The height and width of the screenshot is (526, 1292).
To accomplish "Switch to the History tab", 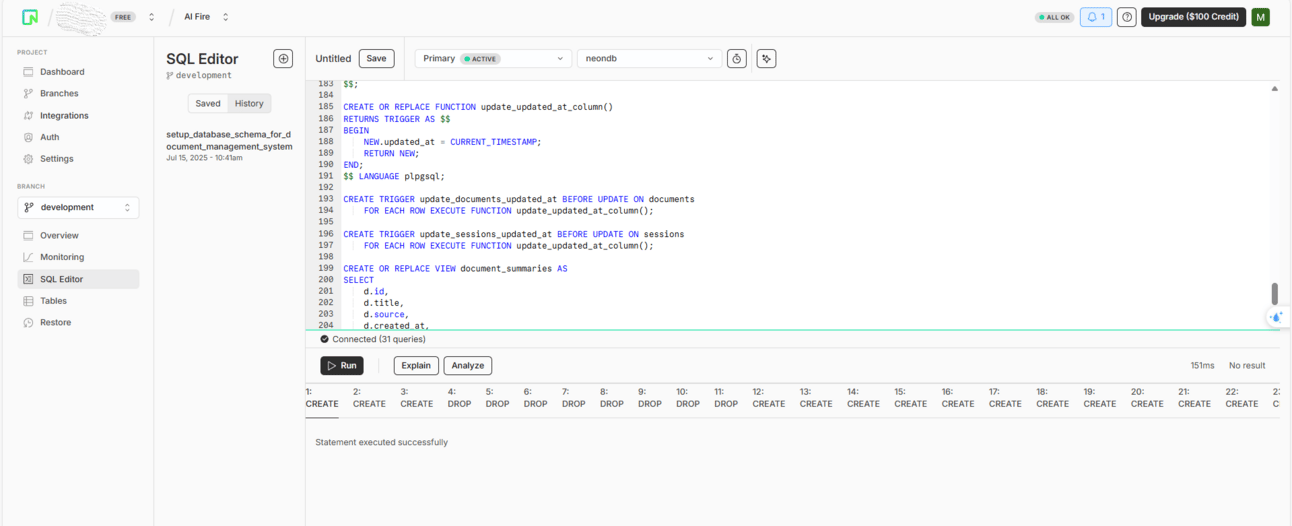I will pyautogui.click(x=249, y=104).
